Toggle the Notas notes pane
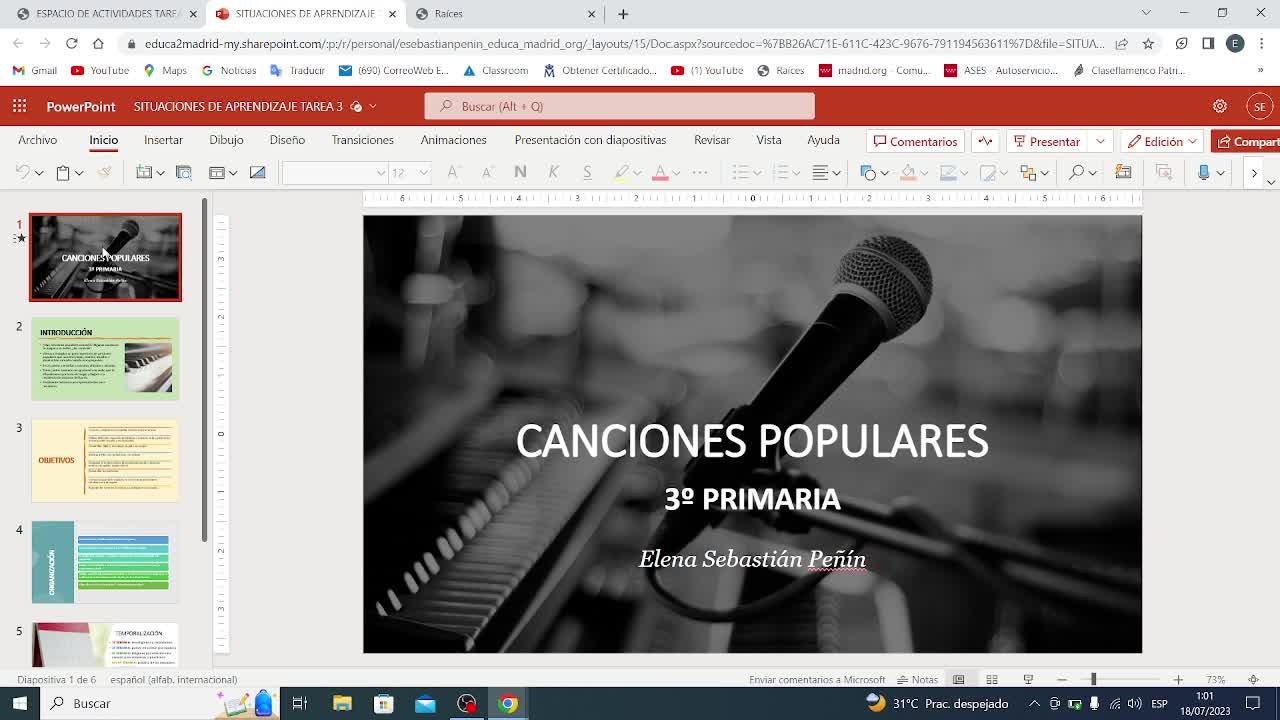The height and width of the screenshot is (720, 1280). [917, 679]
